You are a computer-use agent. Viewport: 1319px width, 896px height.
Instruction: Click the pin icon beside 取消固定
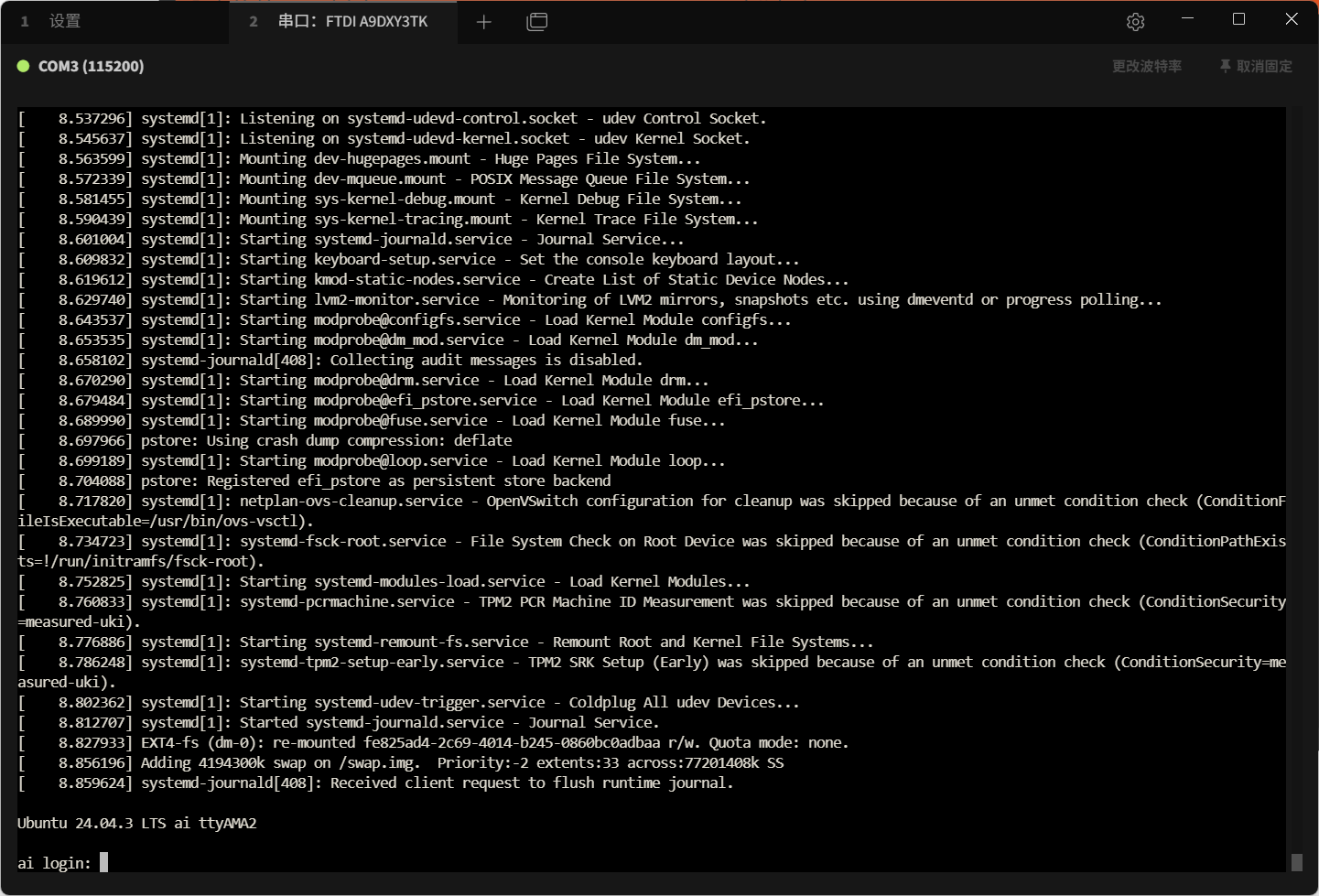coord(1225,66)
